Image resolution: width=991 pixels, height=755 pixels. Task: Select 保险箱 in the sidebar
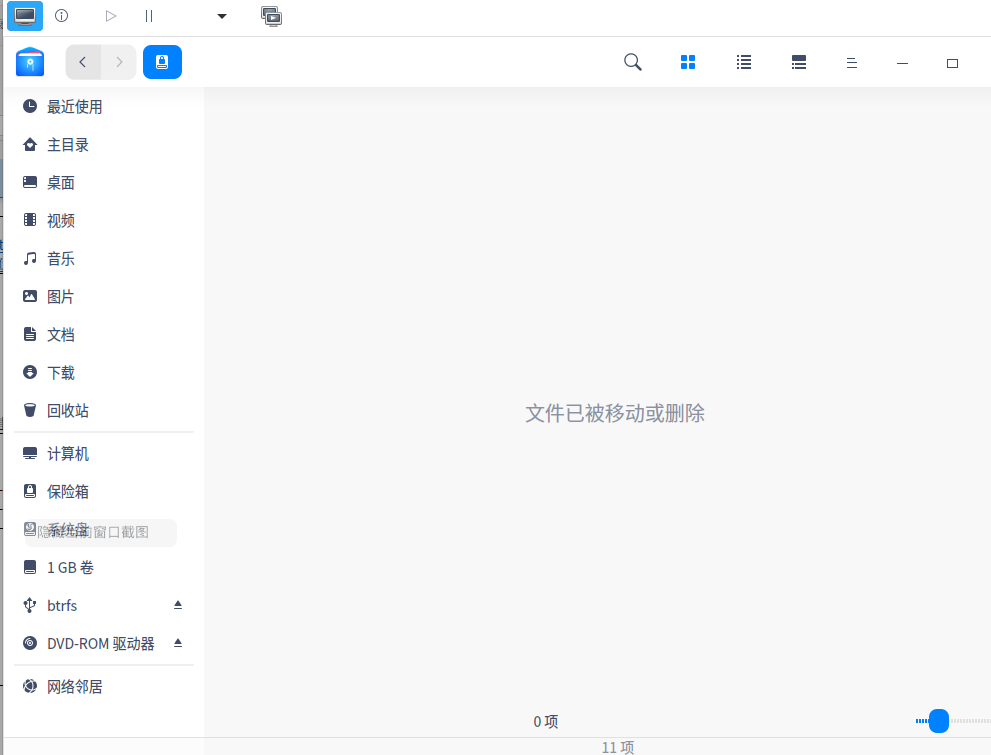(x=67, y=492)
